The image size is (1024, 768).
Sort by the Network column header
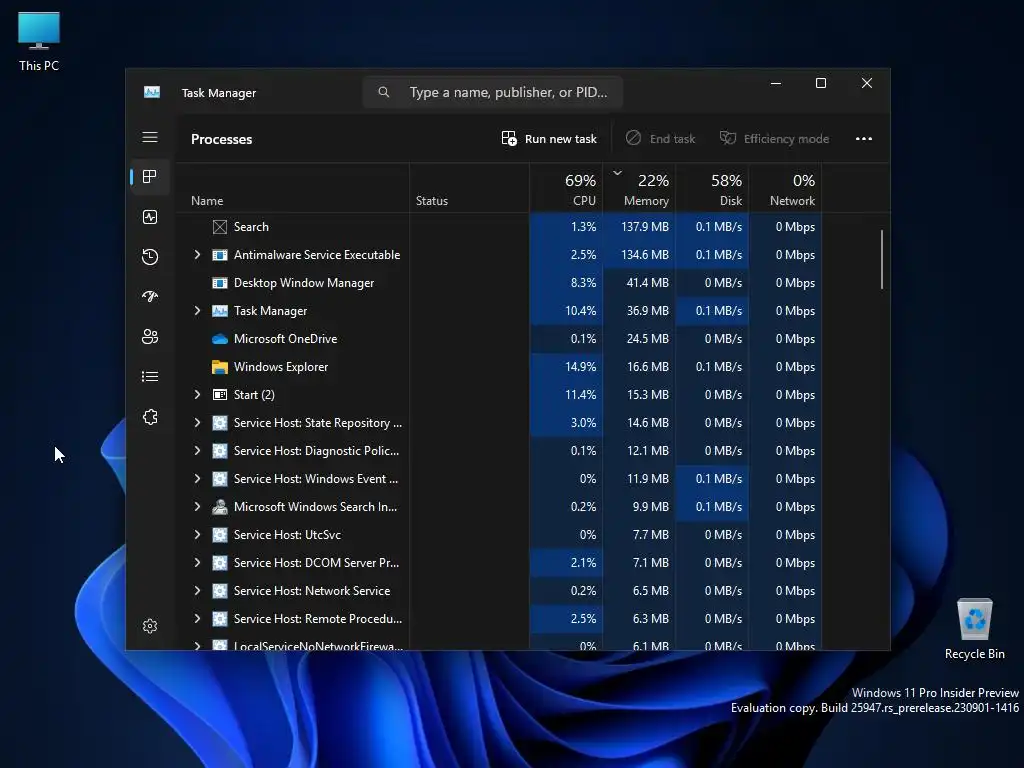[785, 189]
